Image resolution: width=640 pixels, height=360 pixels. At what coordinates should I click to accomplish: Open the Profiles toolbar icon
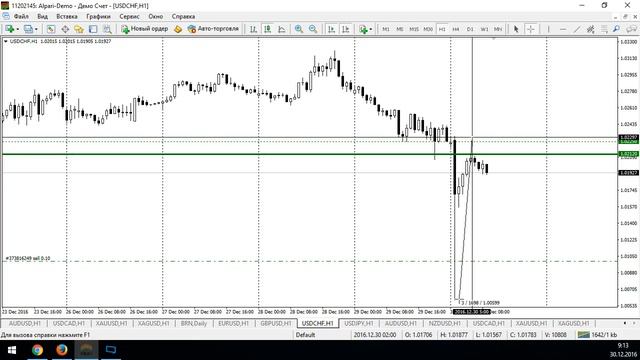pyautogui.click(x=28, y=29)
